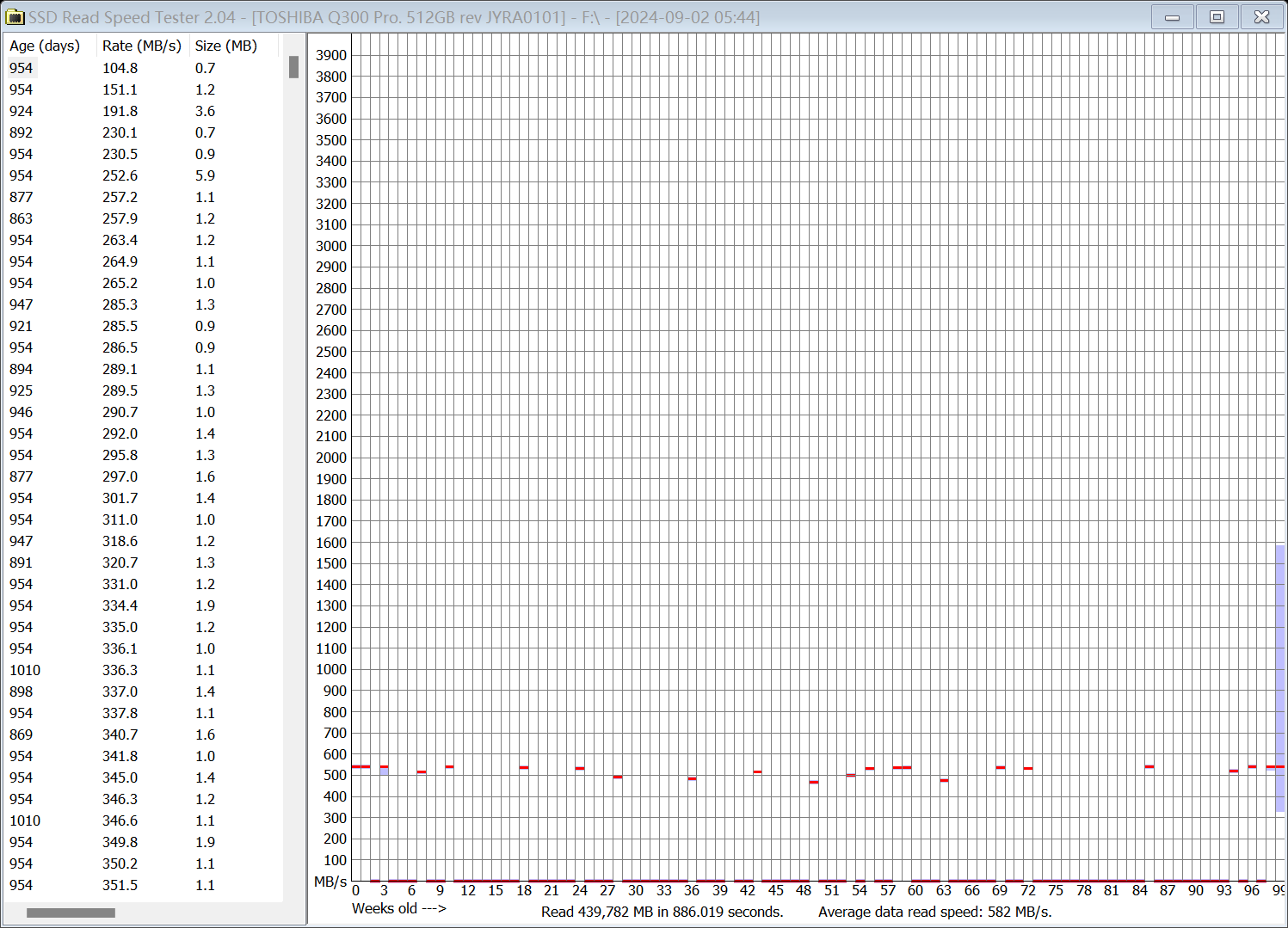The width and height of the screenshot is (1288, 928).
Task: Select the row with rate 263.4
Action: pyautogui.click(x=144, y=240)
